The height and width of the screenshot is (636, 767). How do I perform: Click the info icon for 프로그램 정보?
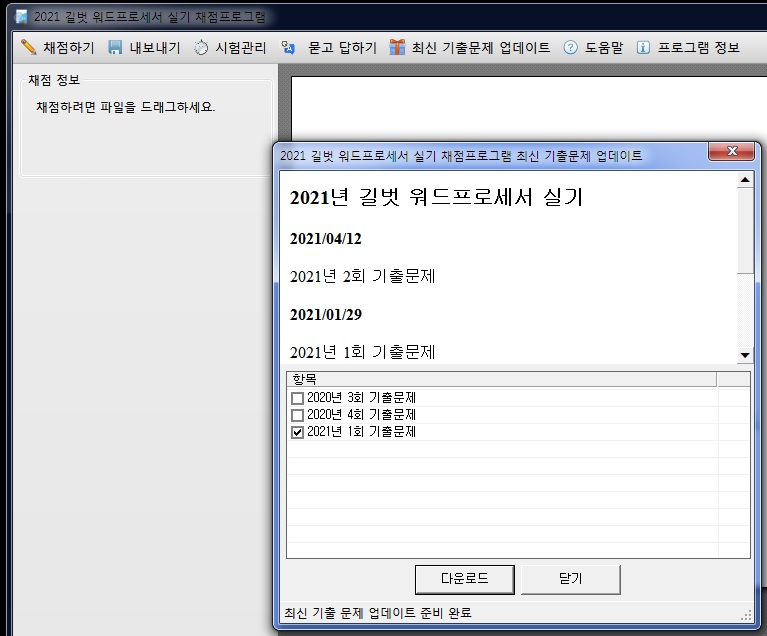click(x=643, y=47)
